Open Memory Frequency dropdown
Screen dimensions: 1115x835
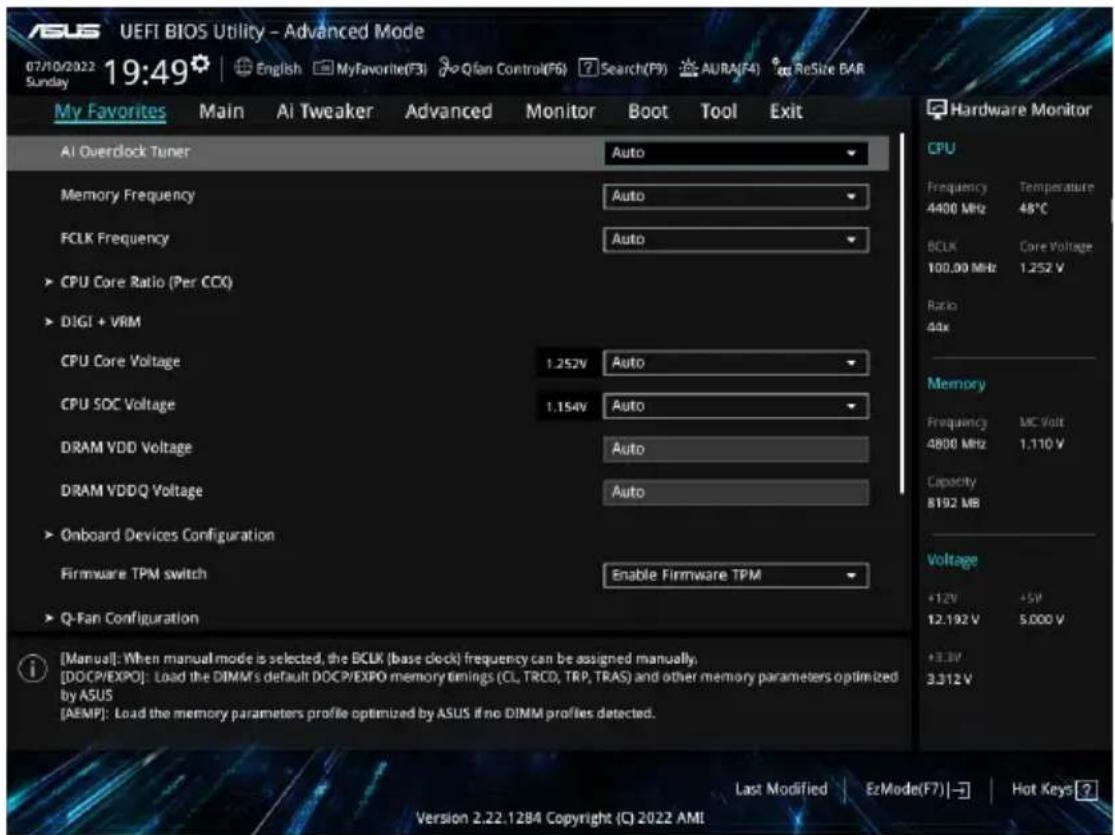click(735, 196)
